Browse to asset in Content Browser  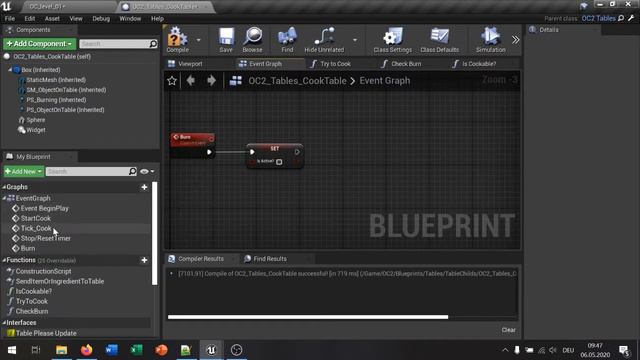[252, 40]
